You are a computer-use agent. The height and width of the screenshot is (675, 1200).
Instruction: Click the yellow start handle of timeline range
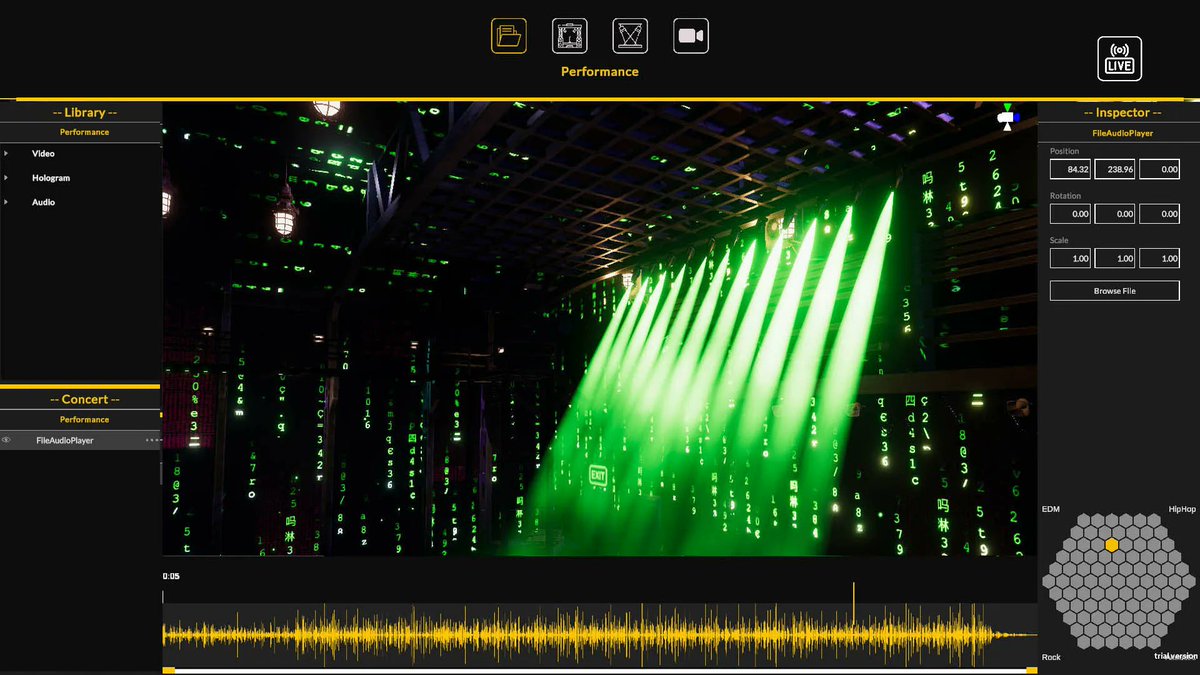coord(169,669)
